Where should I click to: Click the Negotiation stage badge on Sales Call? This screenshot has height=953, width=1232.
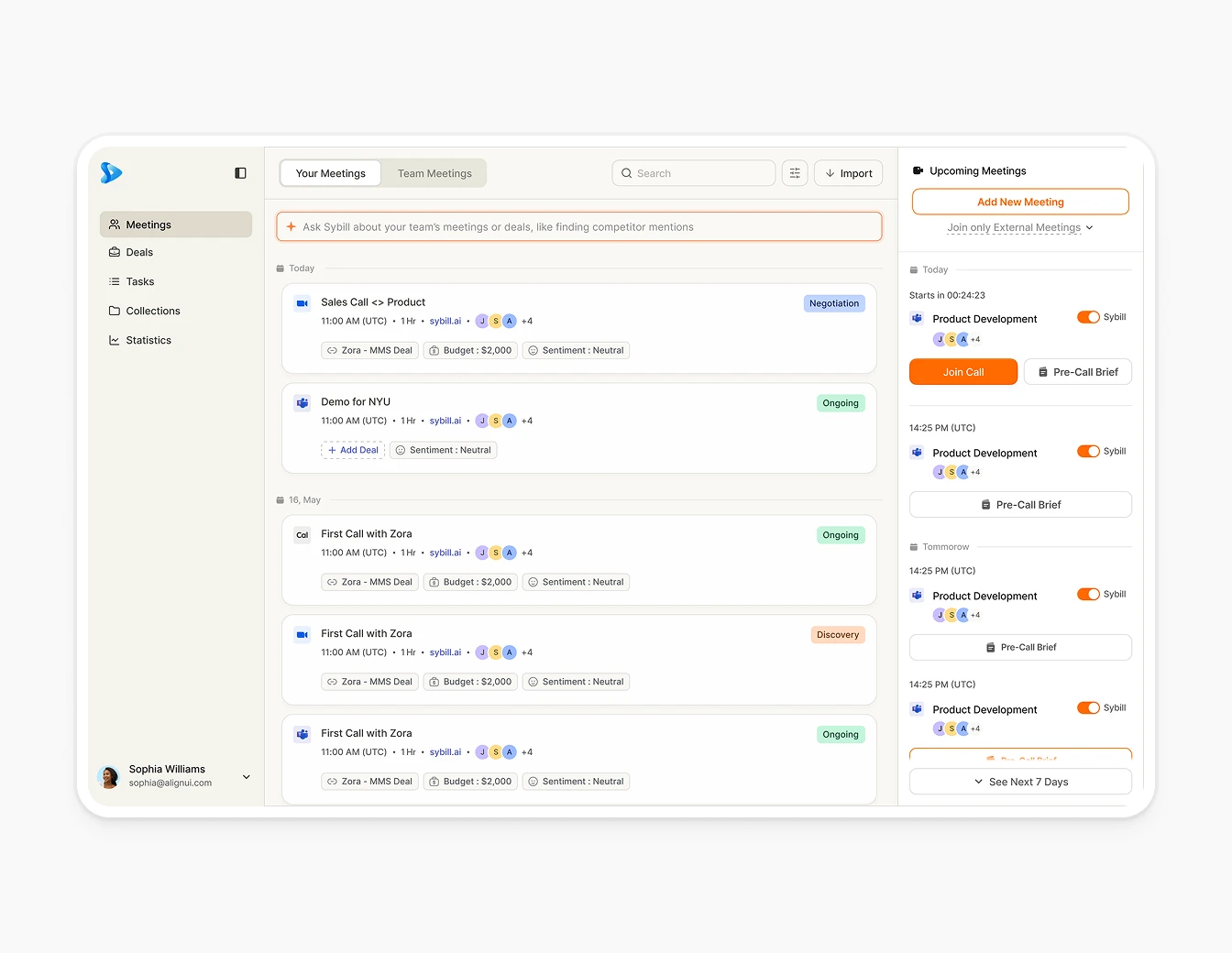coord(833,303)
